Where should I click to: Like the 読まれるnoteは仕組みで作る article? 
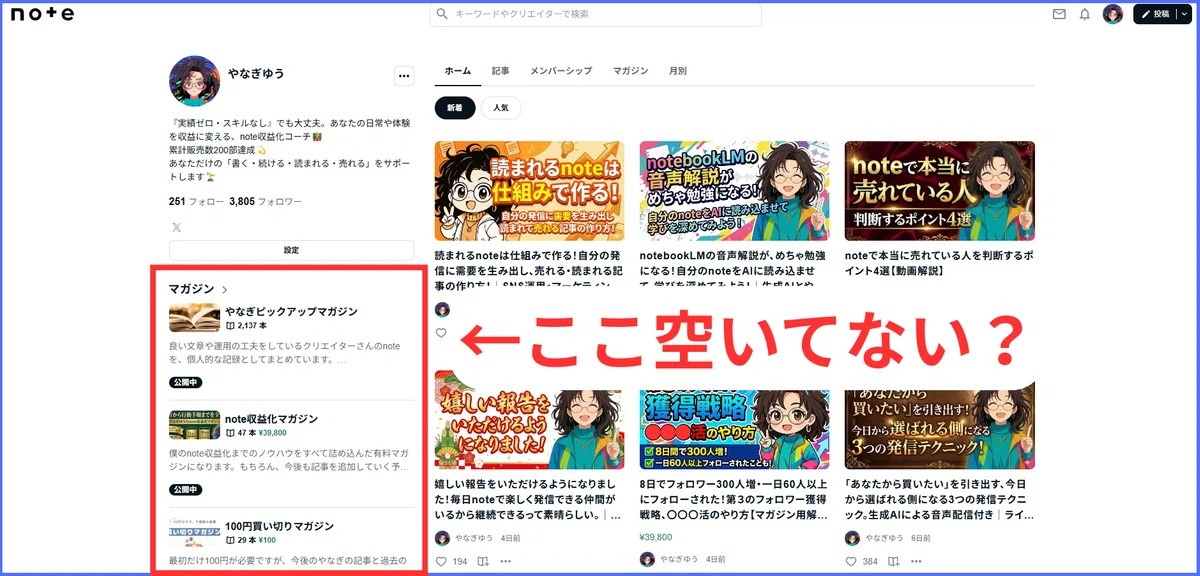click(441, 333)
